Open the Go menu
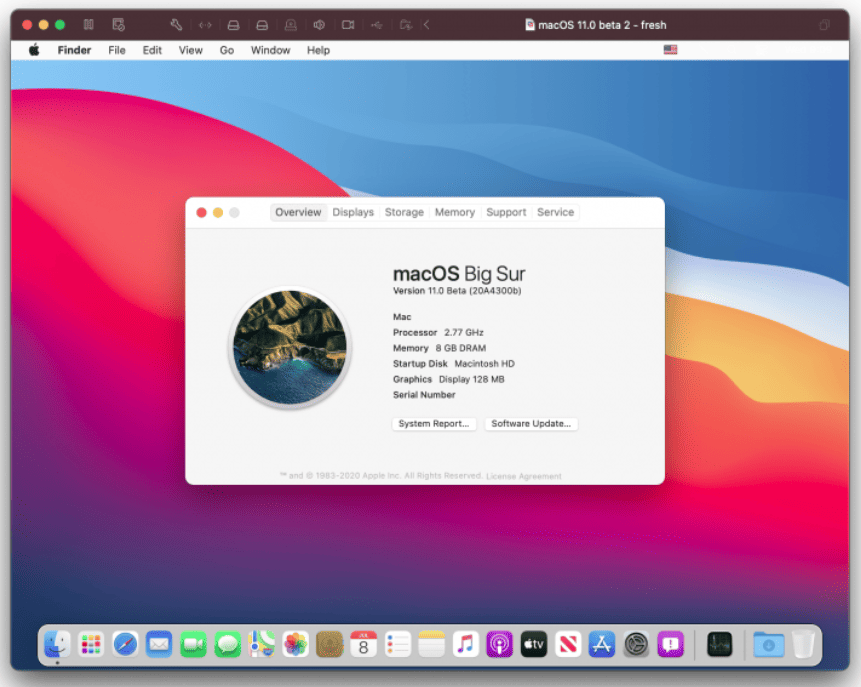Image resolution: width=861 pixels, height=687 pixels. (227, 50)
